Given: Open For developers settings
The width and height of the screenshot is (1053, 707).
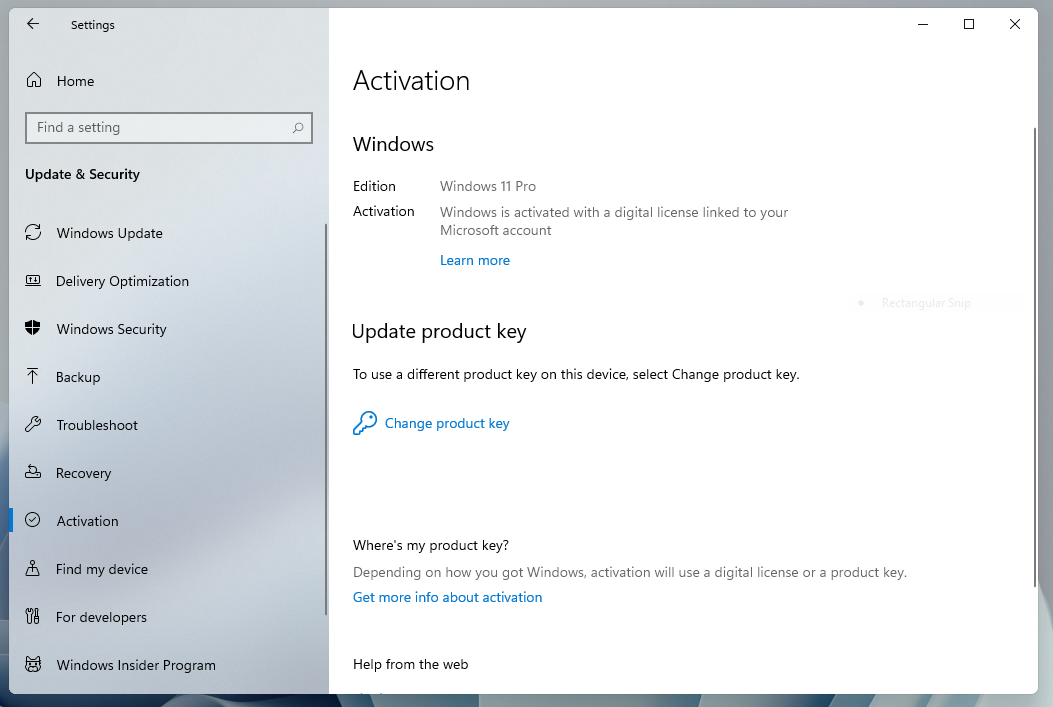Looking at the screenshot, I should [168, 617].
